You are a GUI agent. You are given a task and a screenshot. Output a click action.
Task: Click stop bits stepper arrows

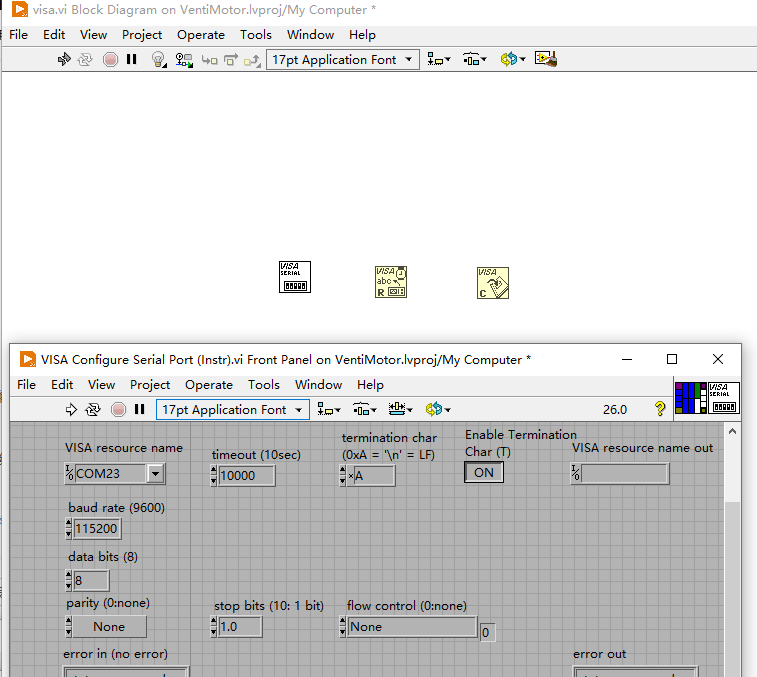(214, 627)
